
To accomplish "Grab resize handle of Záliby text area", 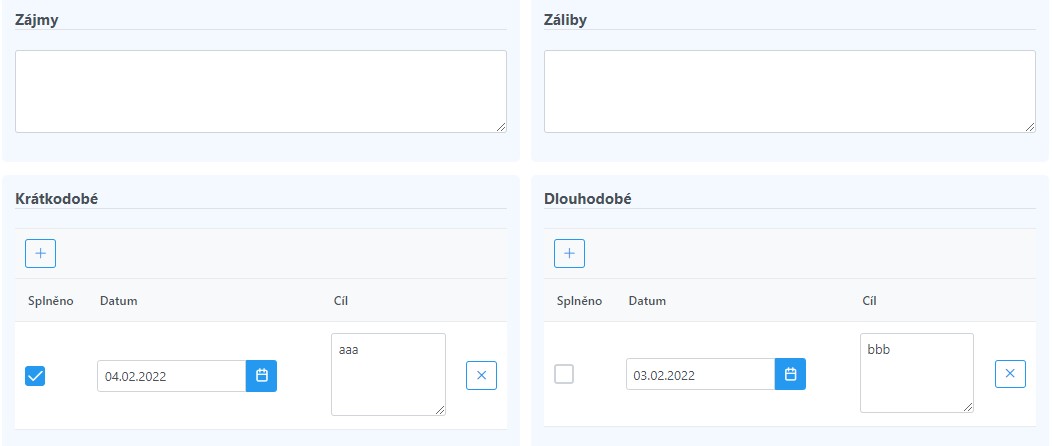I will (1030, 127).
